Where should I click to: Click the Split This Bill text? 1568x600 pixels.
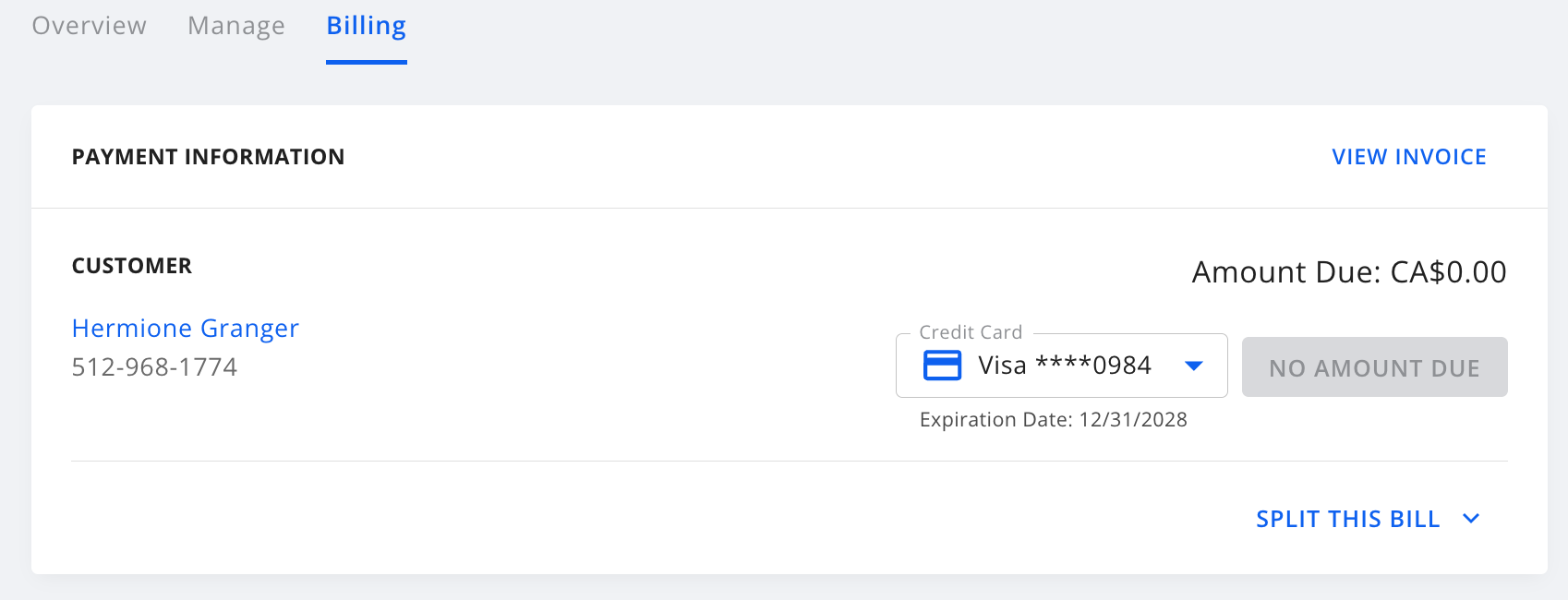point(1347,519)
